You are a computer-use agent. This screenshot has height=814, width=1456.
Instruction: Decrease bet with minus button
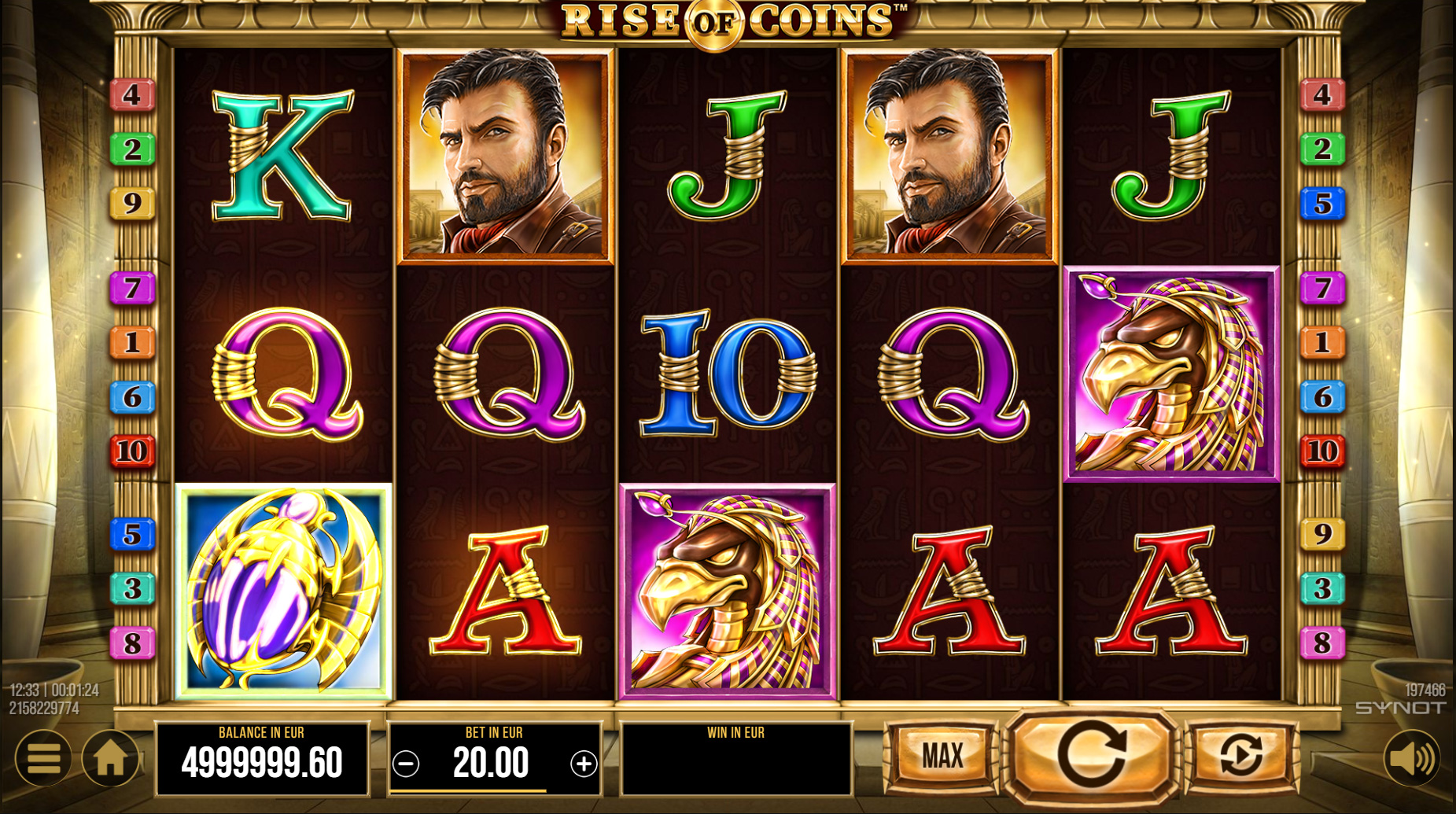(406, 764)
